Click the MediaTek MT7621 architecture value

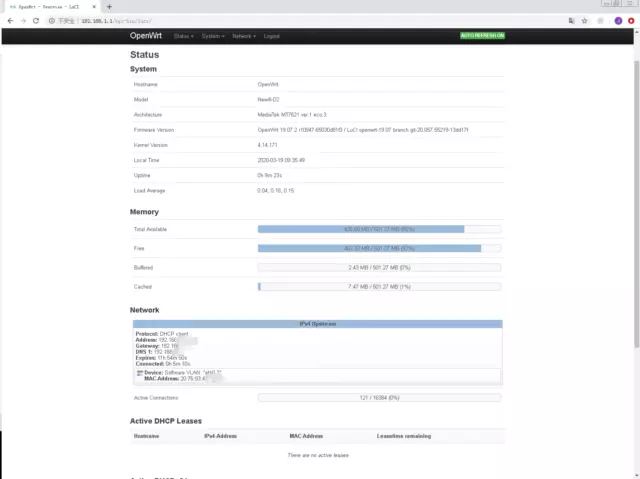click(x=292, y=115)
